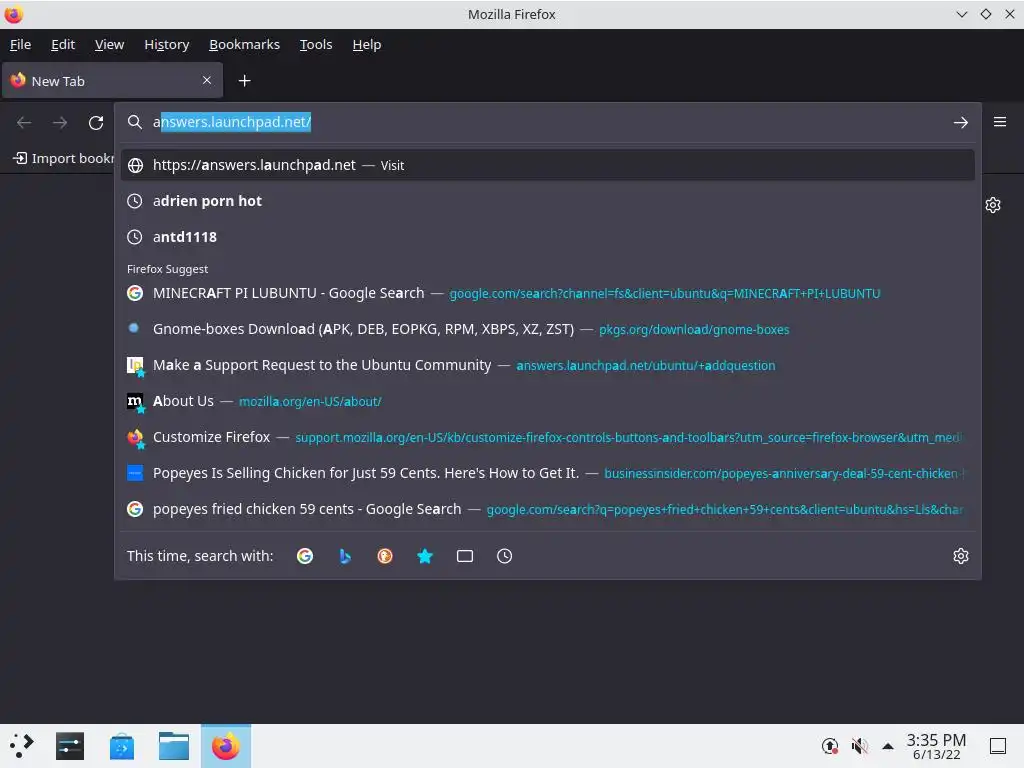Viewport: 1024px width, 768px height.
Task: Click the Go arrow in address bar
Action: coord(960,122)
